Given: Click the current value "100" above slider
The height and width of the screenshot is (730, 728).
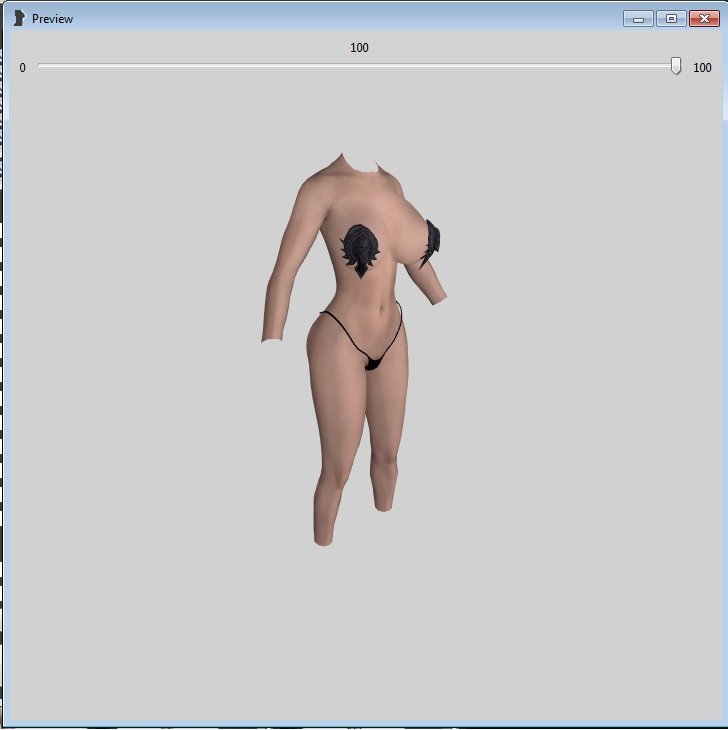Looking at the screenshot, I should [359, 48].
